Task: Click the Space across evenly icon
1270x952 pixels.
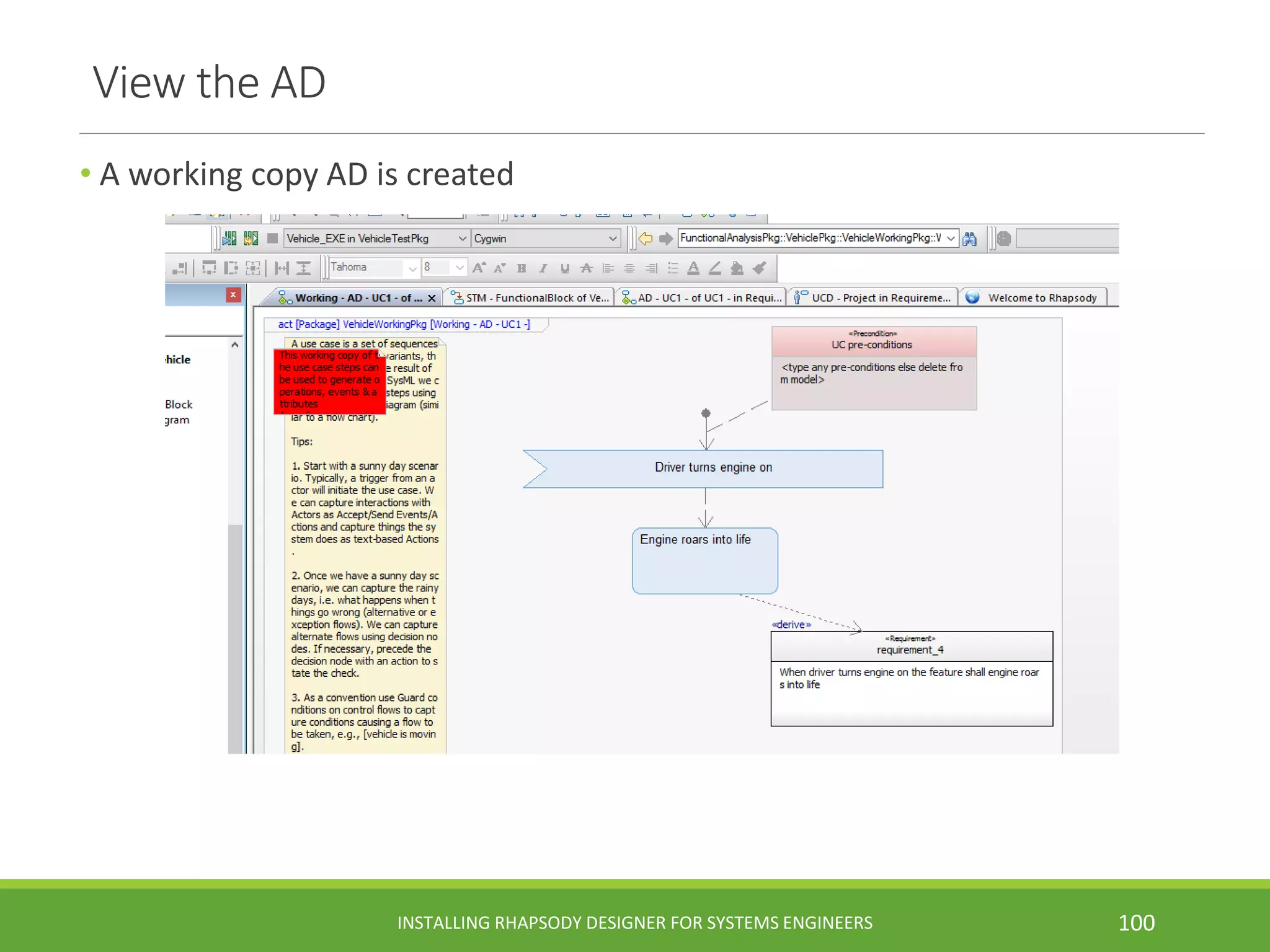Action: 282,268
